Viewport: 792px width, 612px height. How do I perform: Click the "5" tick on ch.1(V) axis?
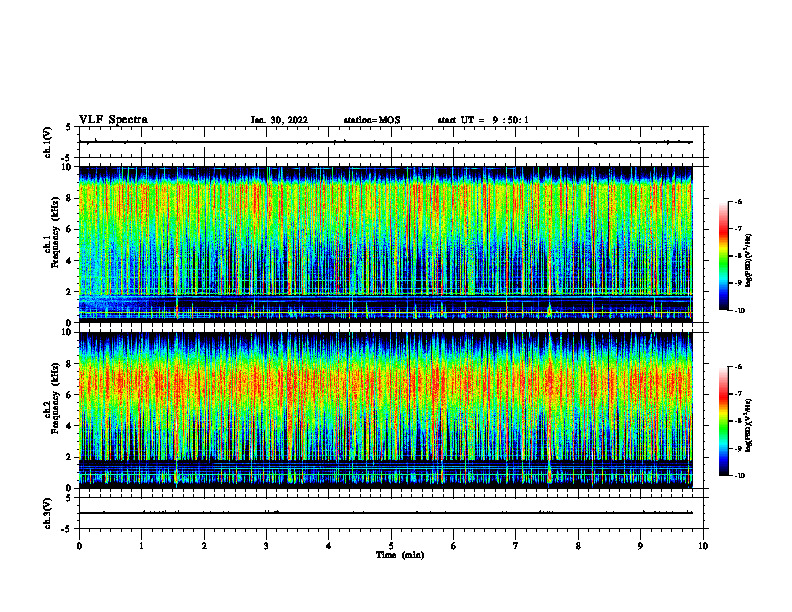69,128
